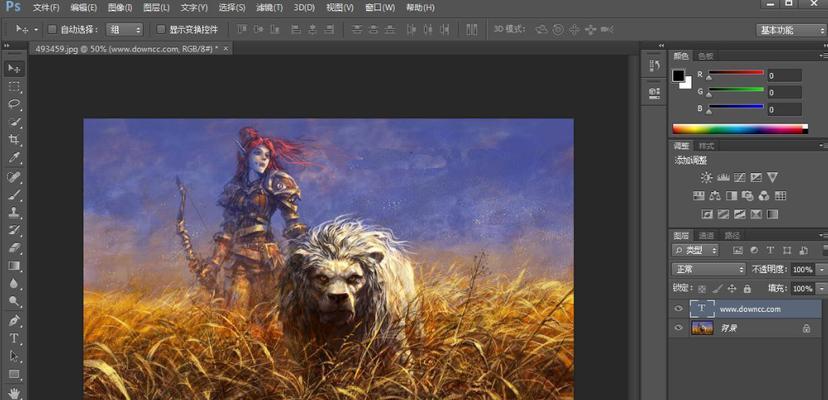Open the 图像(I) menu
This screenshot has width=828, height=400.
(x=120, y=8)
